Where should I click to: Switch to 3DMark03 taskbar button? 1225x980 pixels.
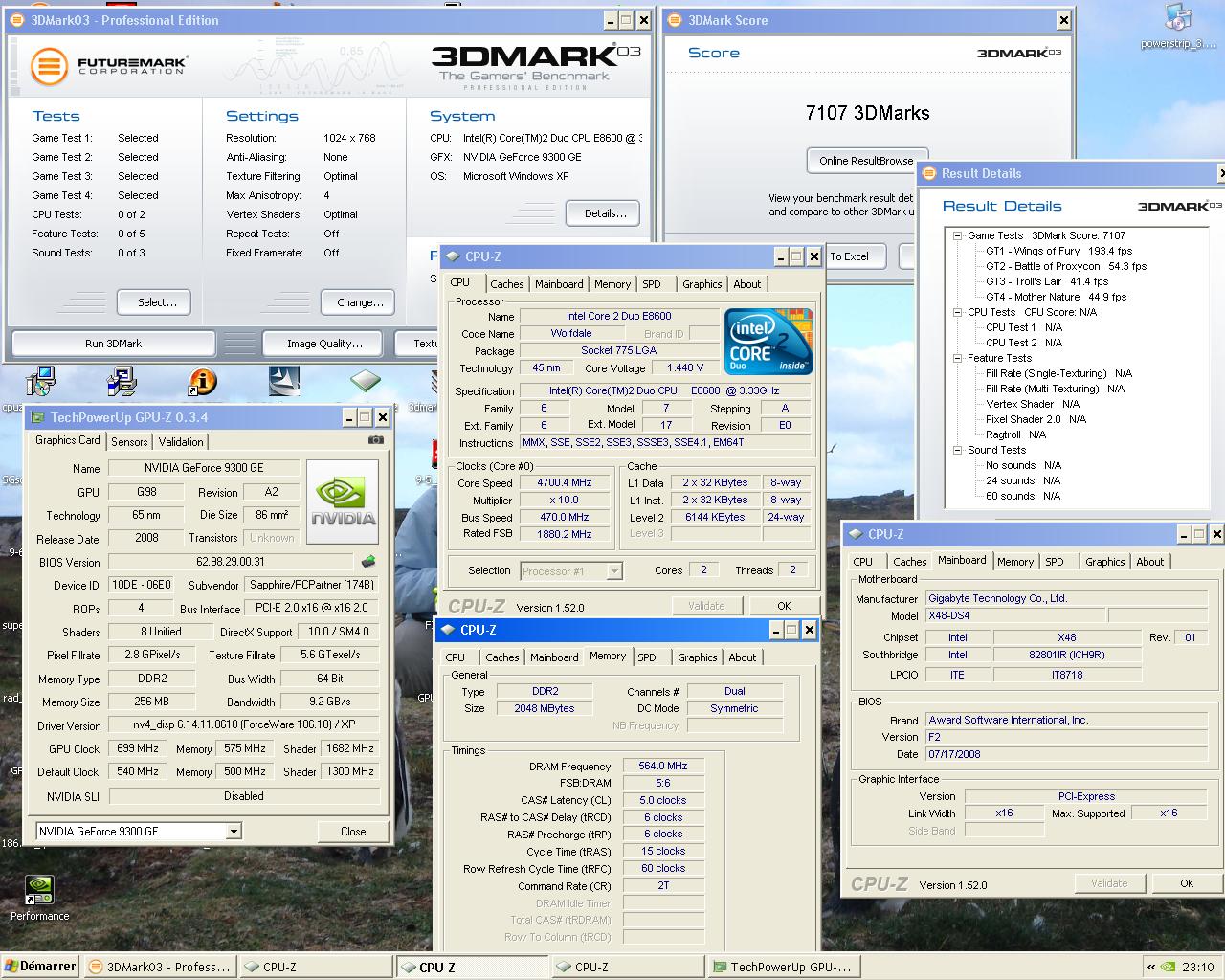pyautogui.click(x=159, y=967)
